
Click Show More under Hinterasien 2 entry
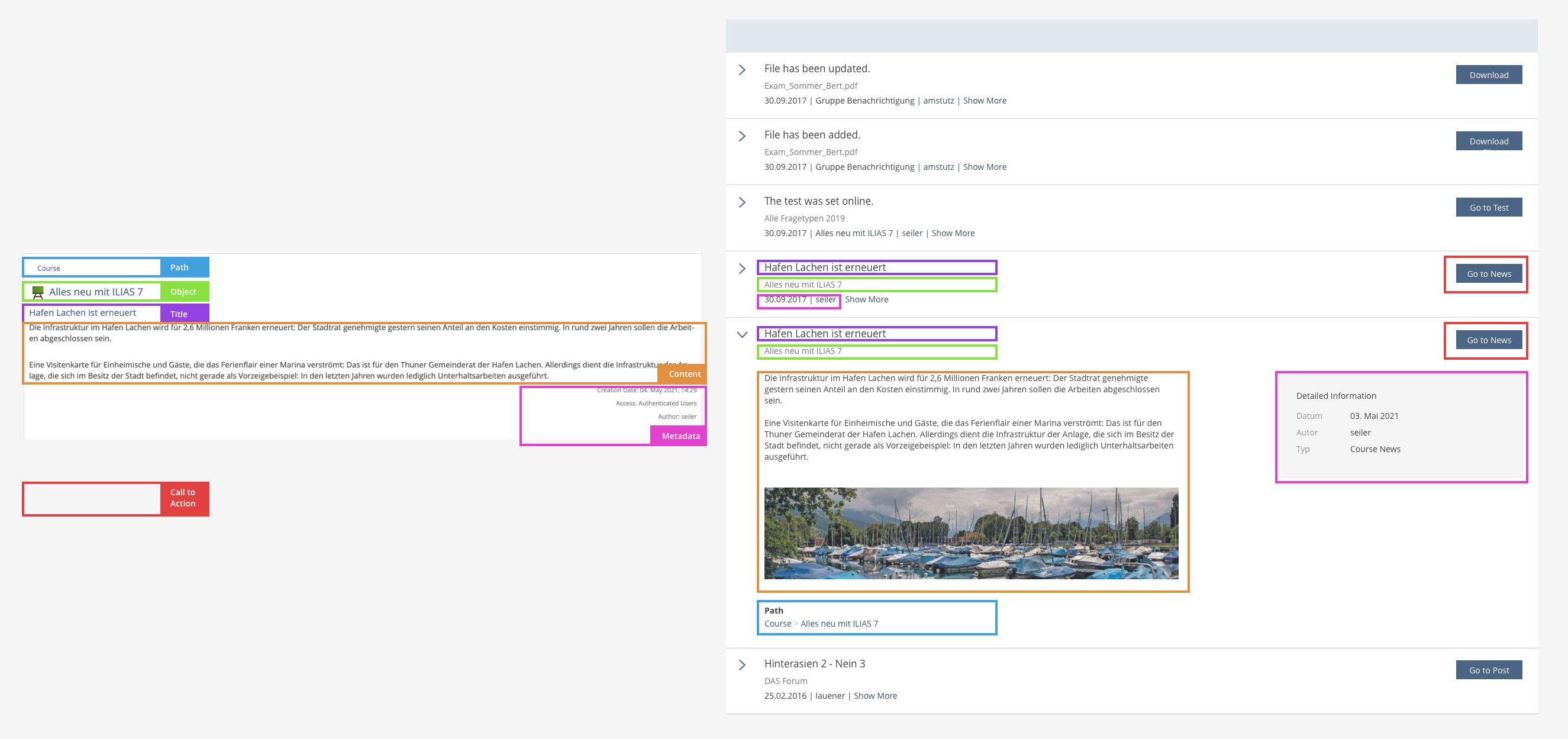coord(875,696)
